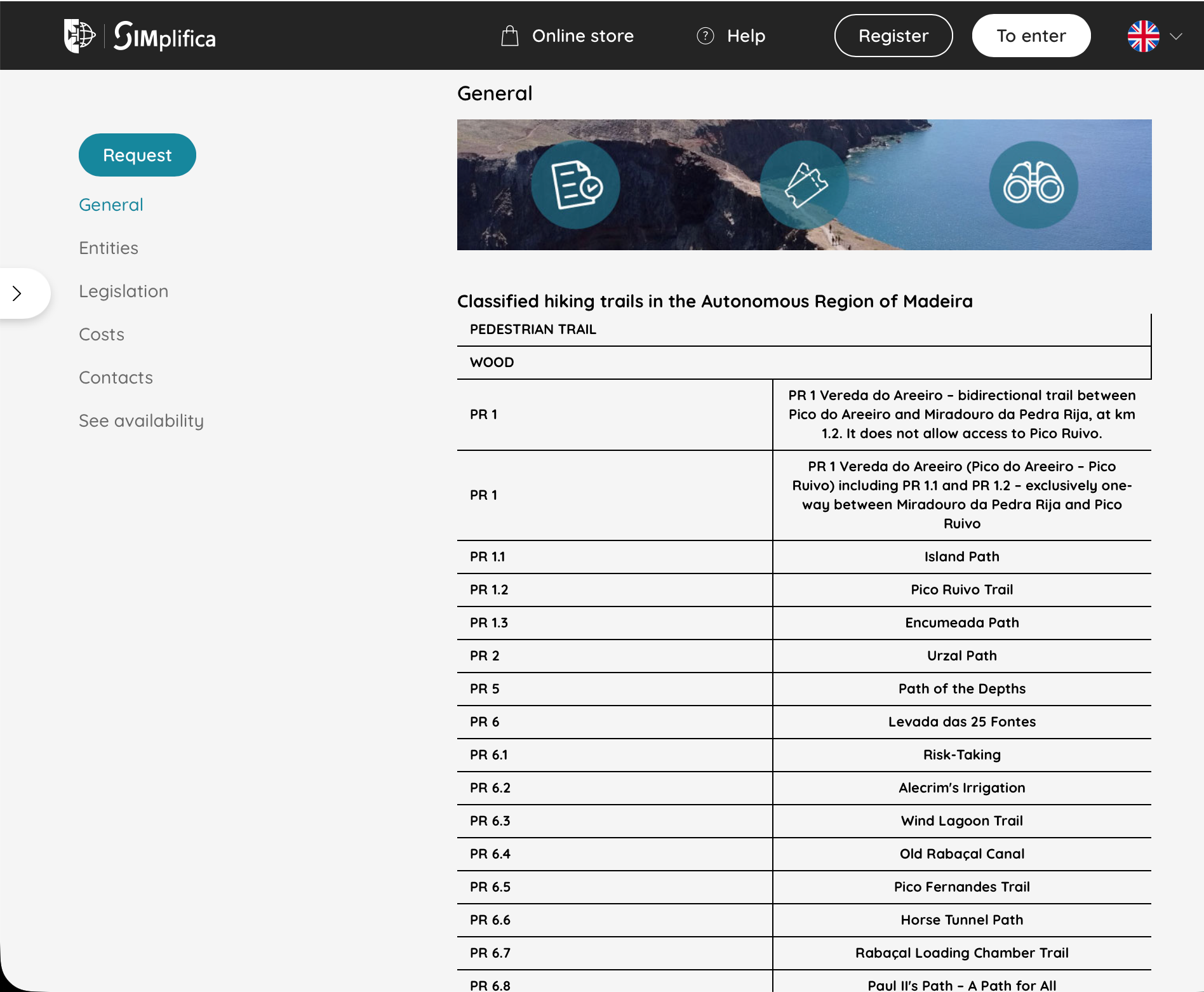
Task: Click the General page heading
Action: pos(495,93)
